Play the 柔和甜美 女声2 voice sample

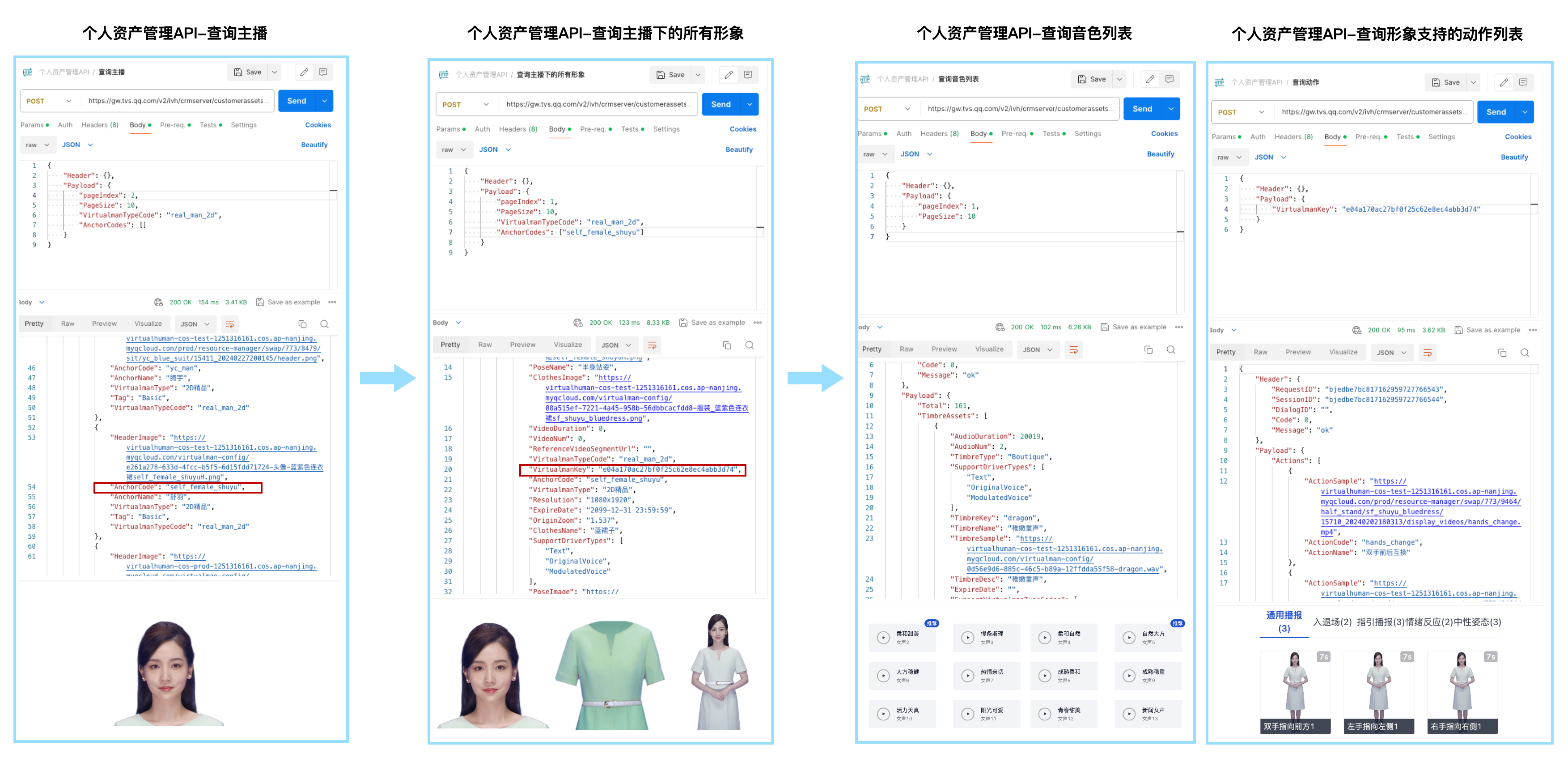[882, 638]
